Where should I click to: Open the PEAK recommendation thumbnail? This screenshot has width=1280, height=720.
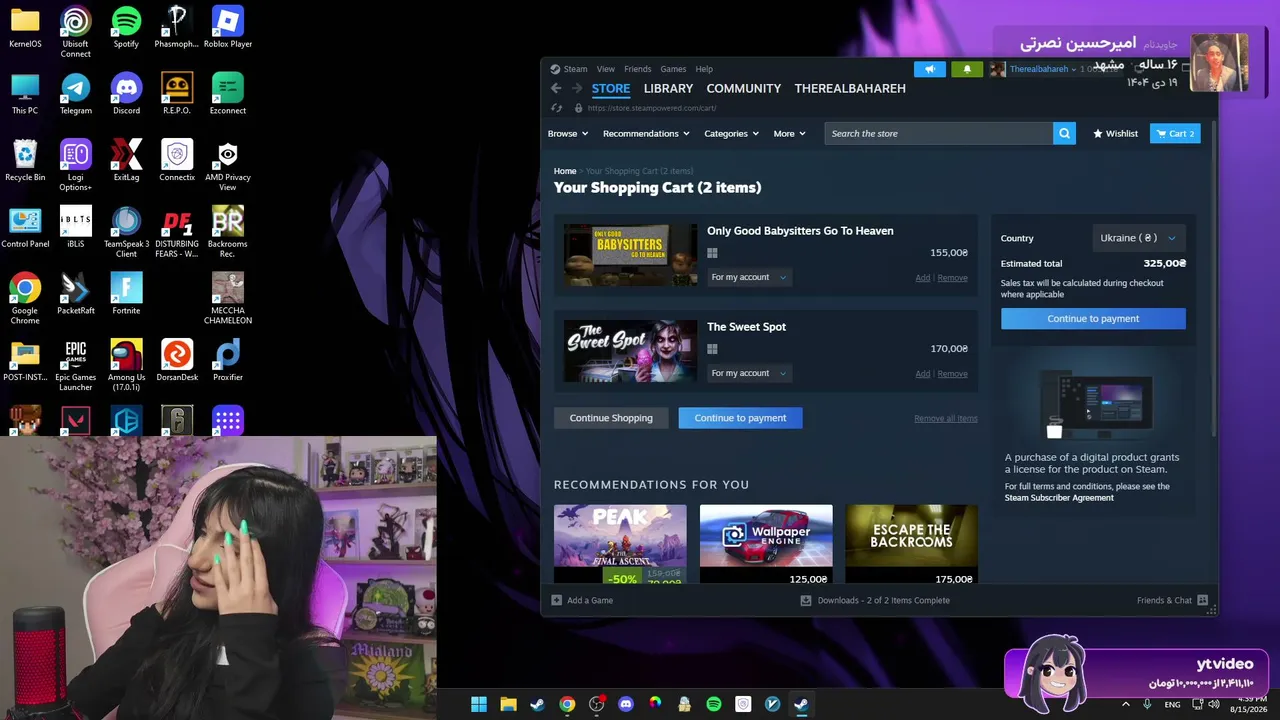(620, 544)
